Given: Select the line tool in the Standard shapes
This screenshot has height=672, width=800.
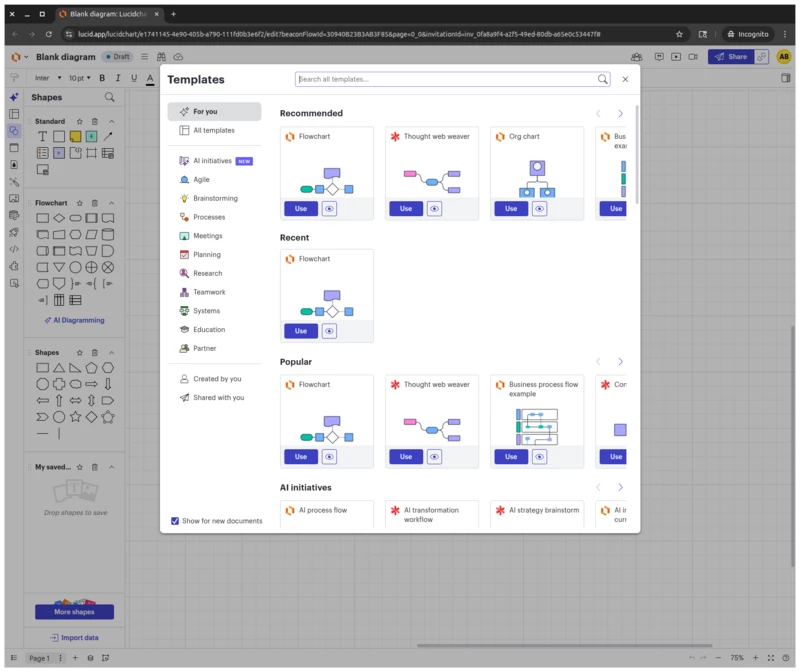Looking at the screenshot, I should point(108,136).
